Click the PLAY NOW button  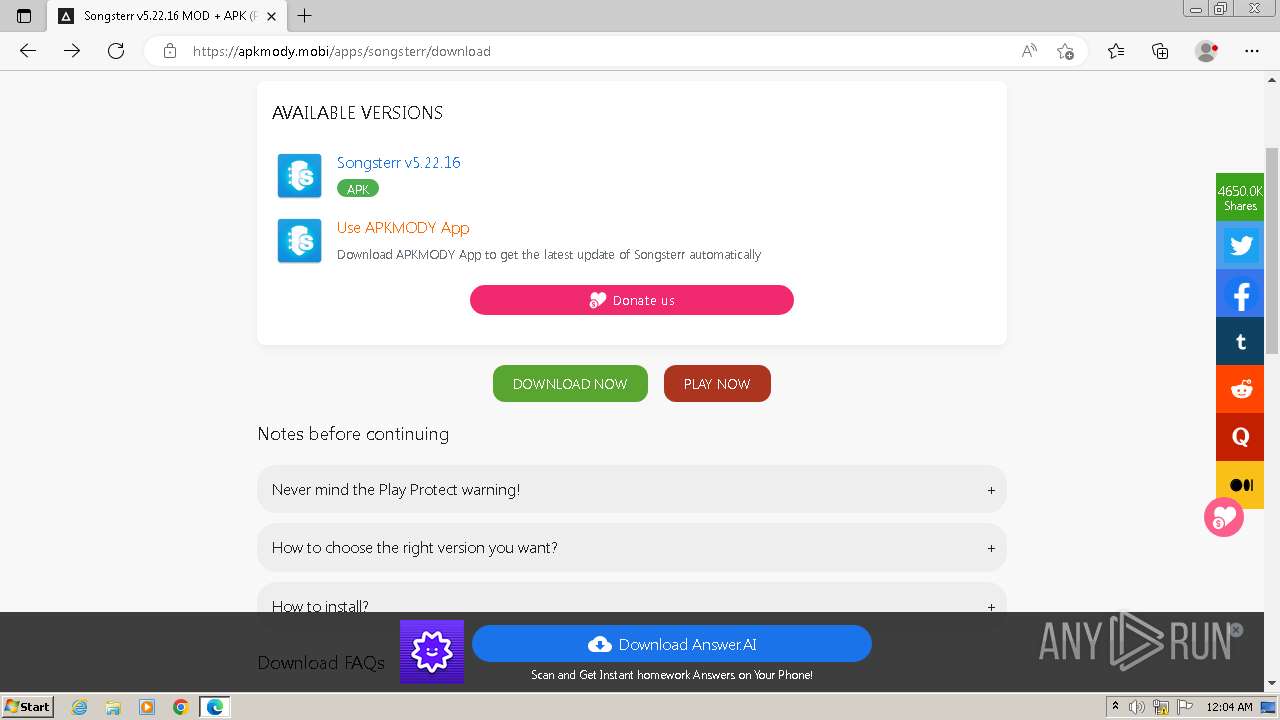point(717,384)
